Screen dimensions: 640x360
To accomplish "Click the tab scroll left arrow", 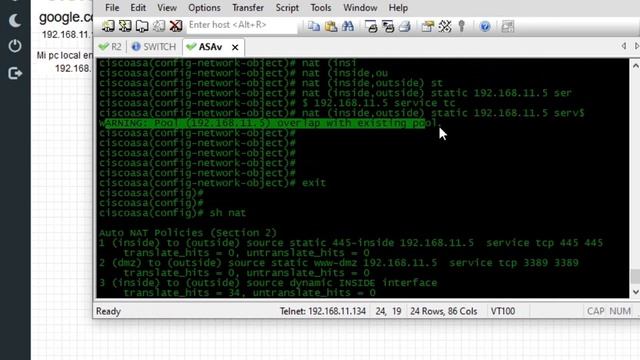I will 624,46.
